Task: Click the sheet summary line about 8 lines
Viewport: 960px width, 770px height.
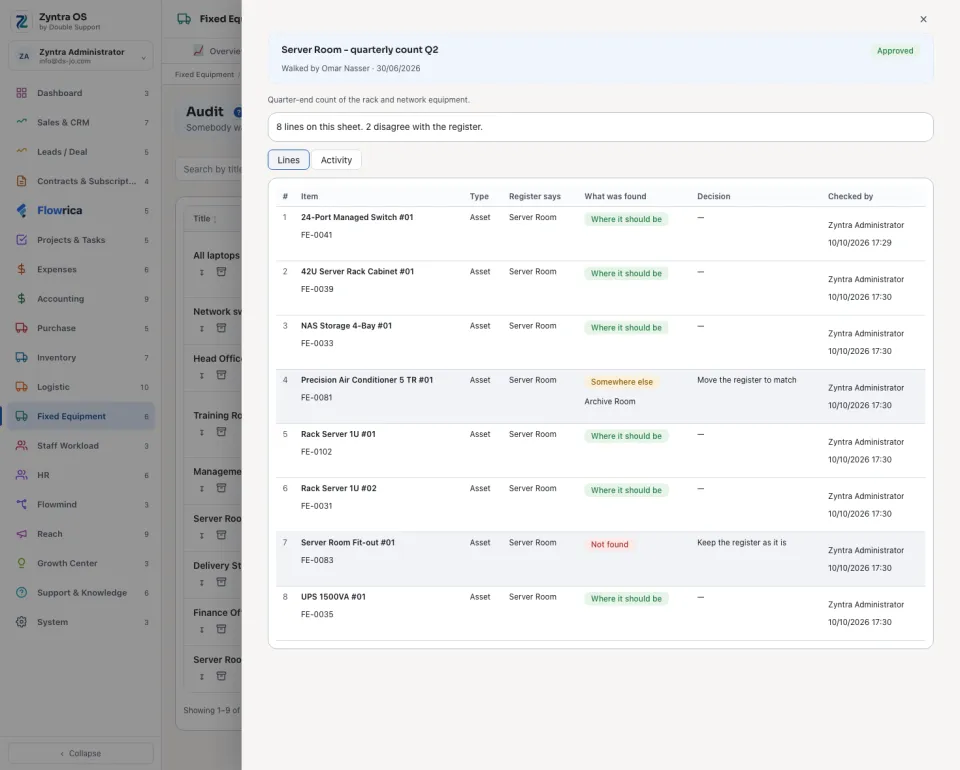Action: (x=600, y=127)
